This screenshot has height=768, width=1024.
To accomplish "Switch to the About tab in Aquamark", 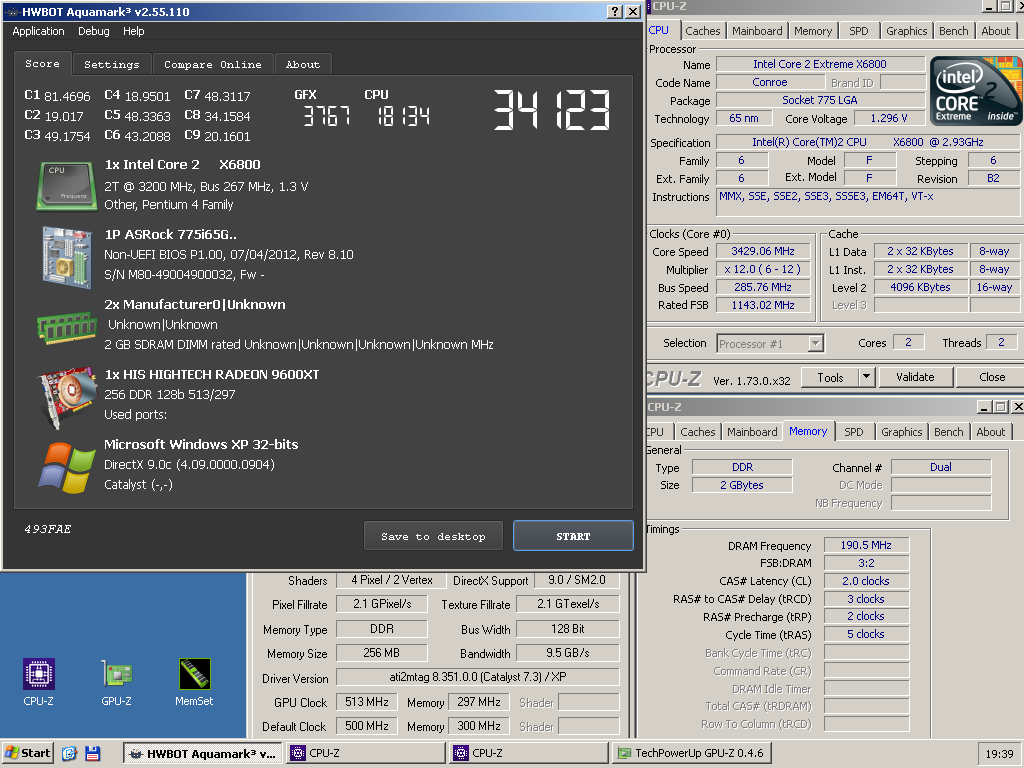I will click(x=303, y=65).
